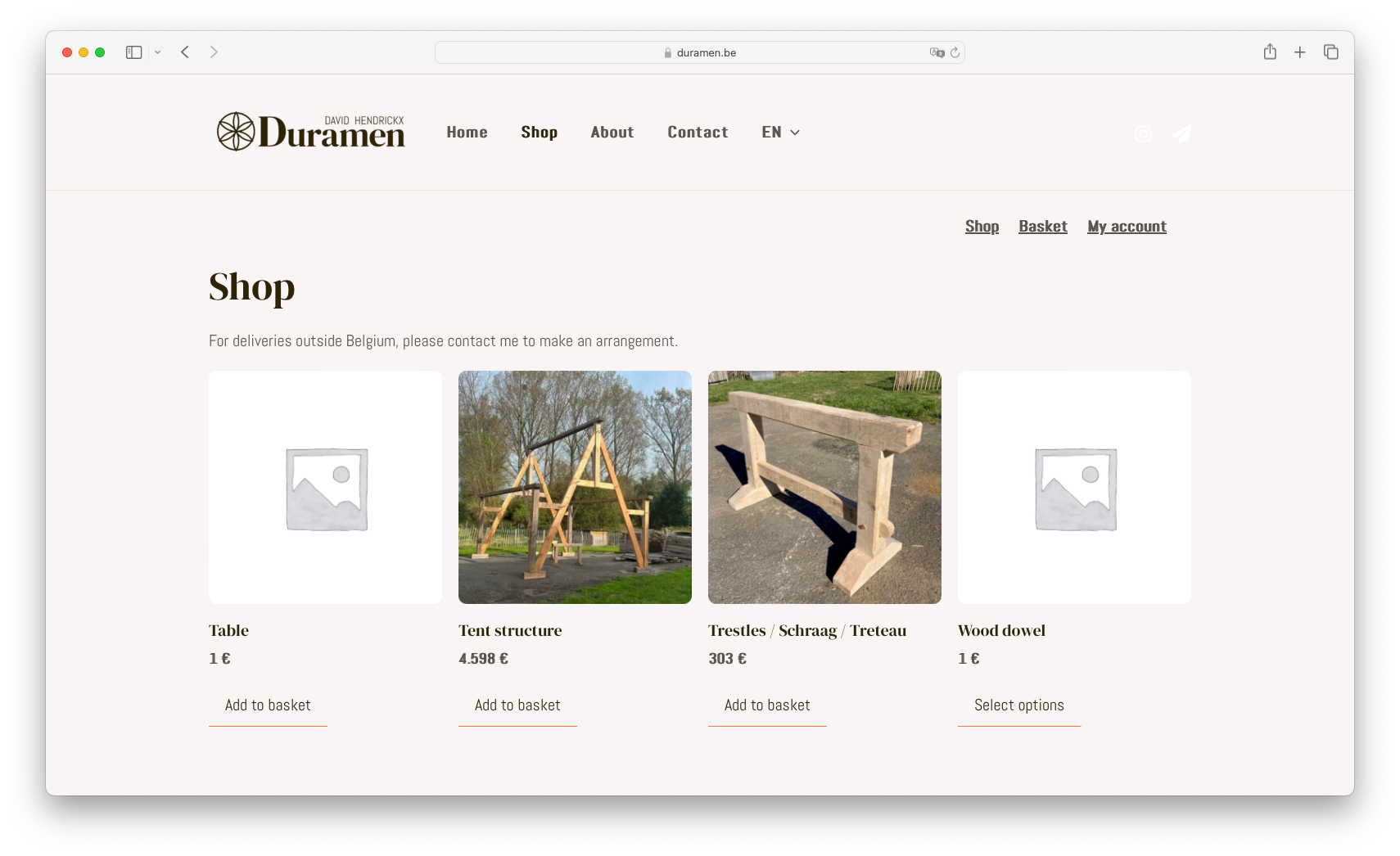The image size is (1400, 856).
Task: Click the translate page icon
Action: [x=937, y=52]
